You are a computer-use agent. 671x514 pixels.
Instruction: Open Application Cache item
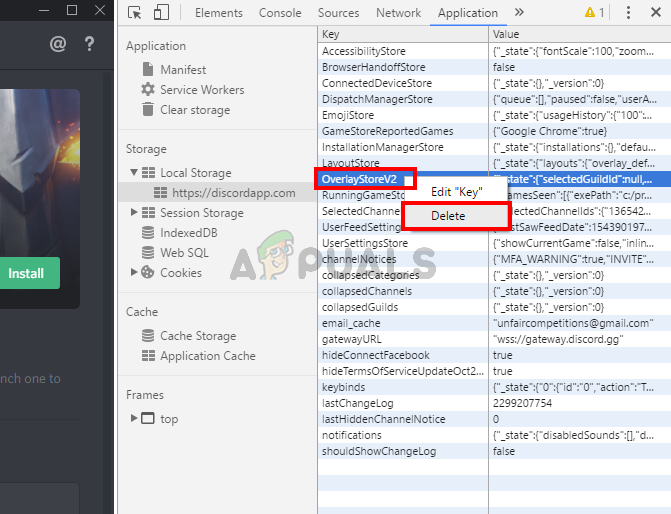click(x=208, y=356)
